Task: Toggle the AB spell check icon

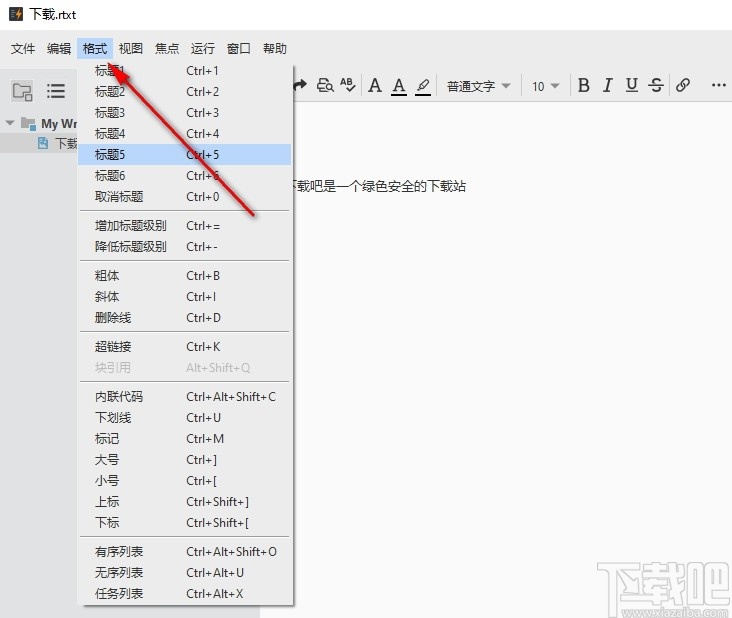Action: [348, 85]
